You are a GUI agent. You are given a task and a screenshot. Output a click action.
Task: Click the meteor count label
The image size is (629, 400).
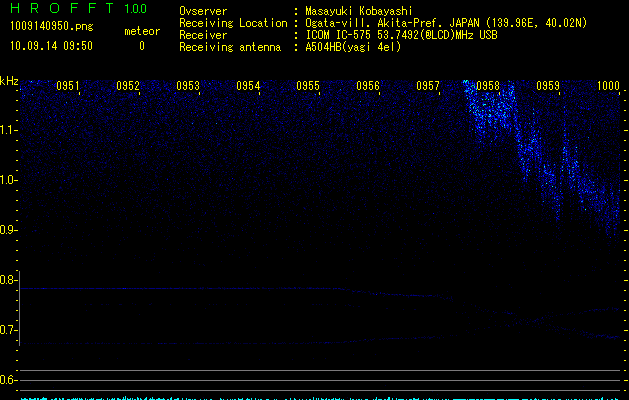pyautogui.click(x=142, y=31)
